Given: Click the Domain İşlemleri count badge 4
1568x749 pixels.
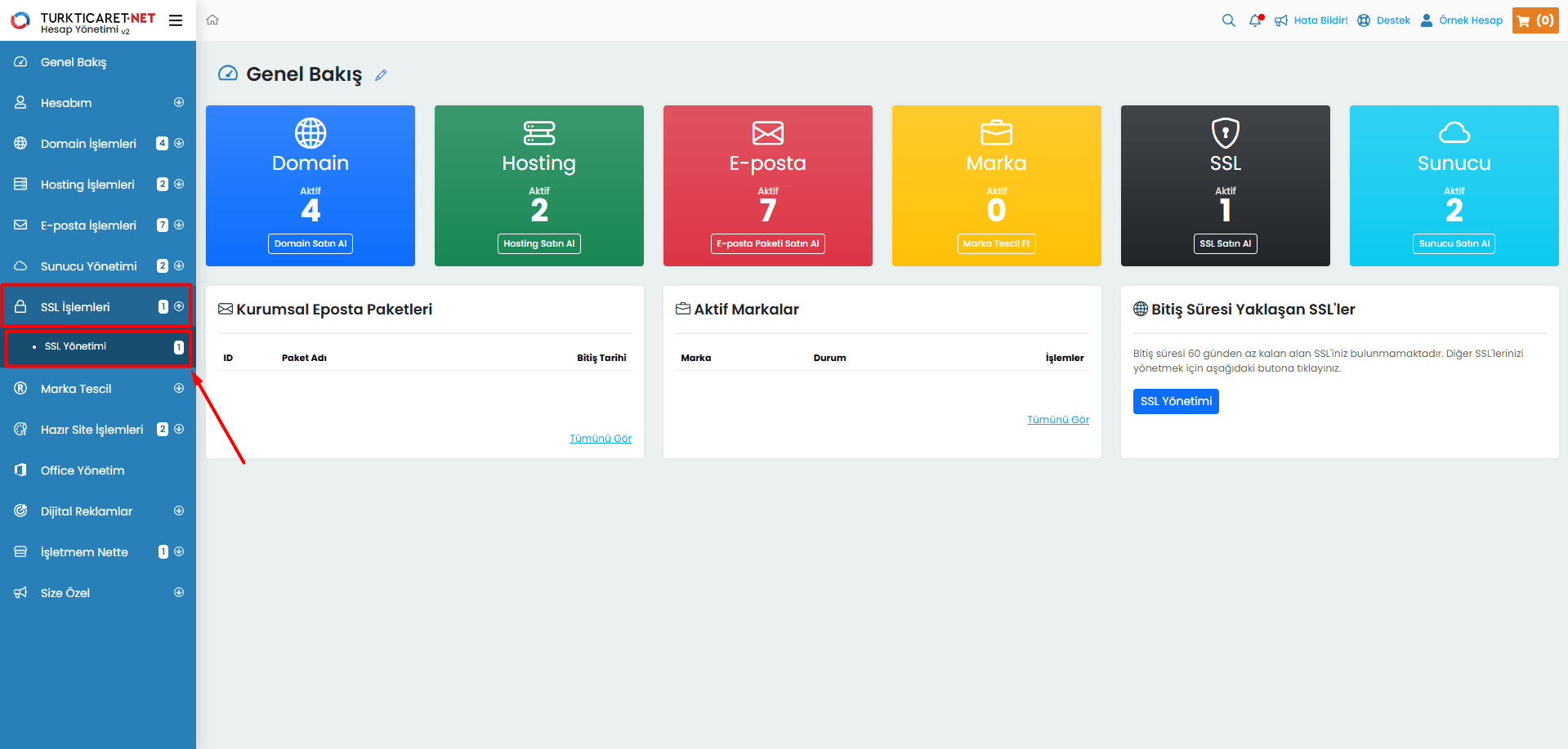Looking at the screenshot, I should [162, 144].
